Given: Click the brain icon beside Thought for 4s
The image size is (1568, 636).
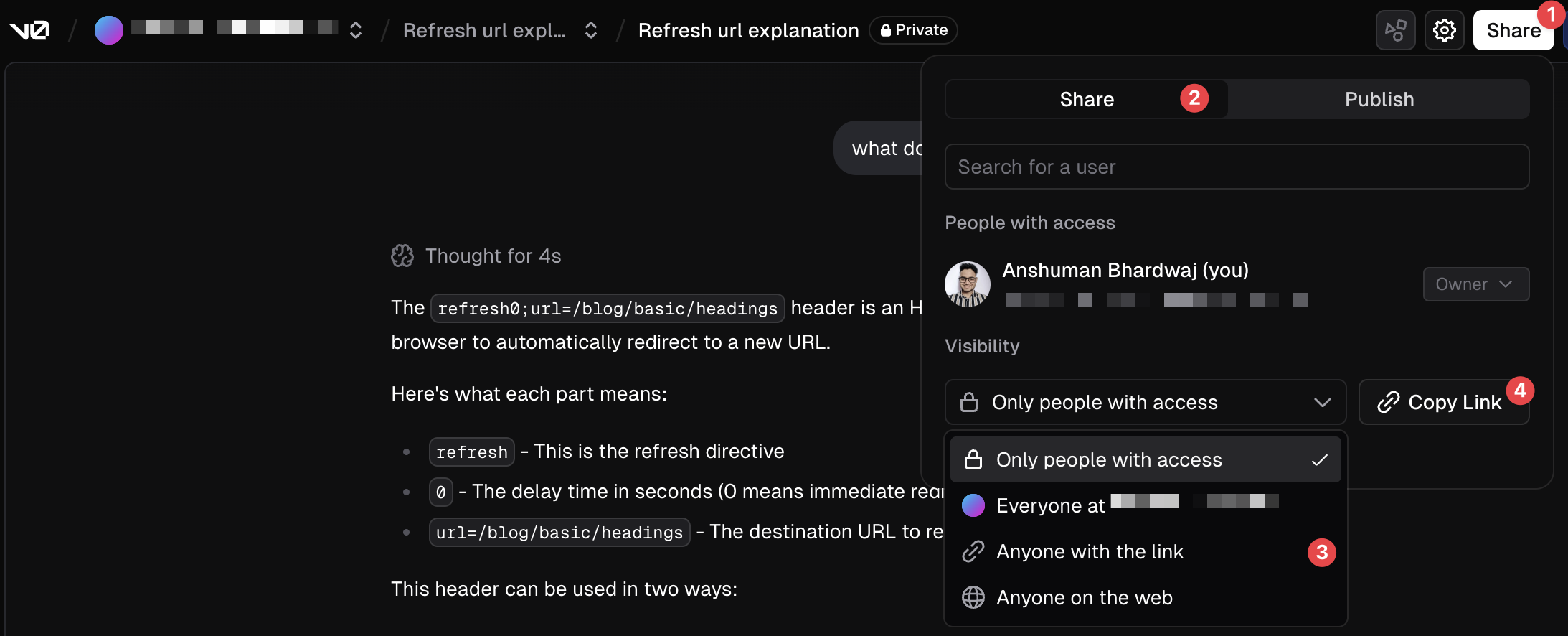Looking at the screenshot, I should point(402,256).
